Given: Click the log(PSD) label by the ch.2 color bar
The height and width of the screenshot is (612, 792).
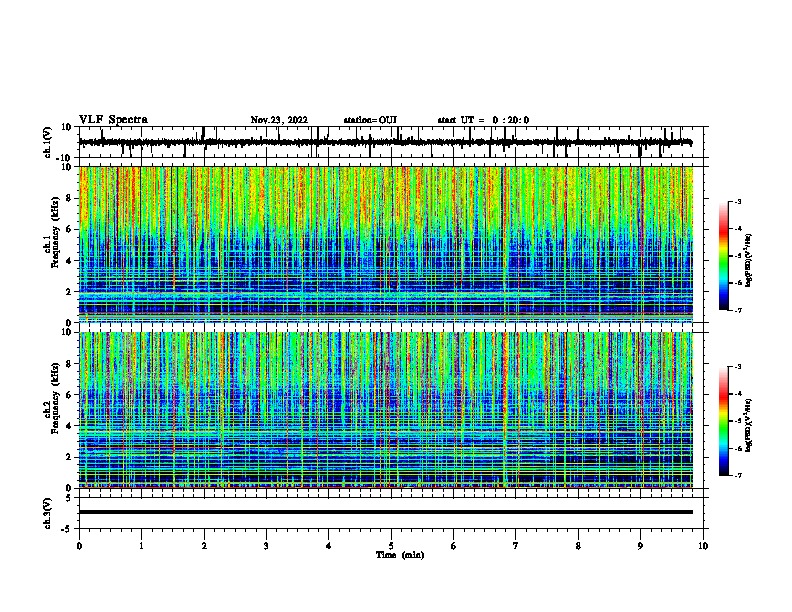Looking at the screenshot, I should pyautogui.click(x=749, y=425).
